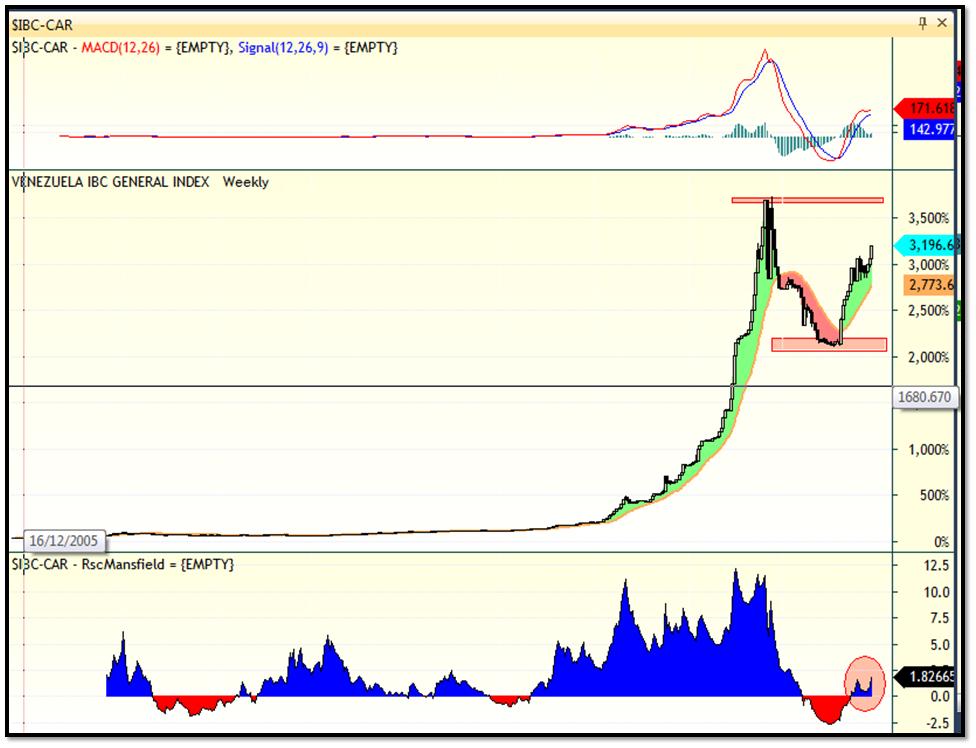
Task: Click the 1680.670 crosshair price label
Action: click(924, 397)
